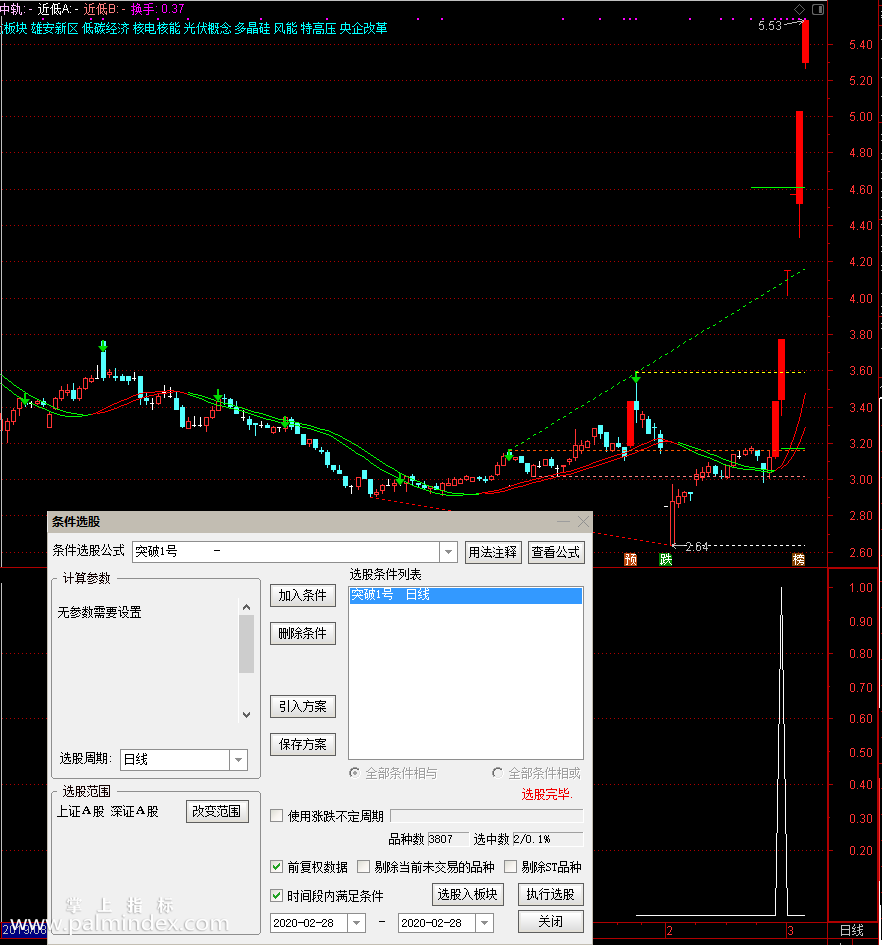Click the 条件选股公式 combo box showing 突破1号
The height and width of the screenshot is (945, 882).
(295, 551)
